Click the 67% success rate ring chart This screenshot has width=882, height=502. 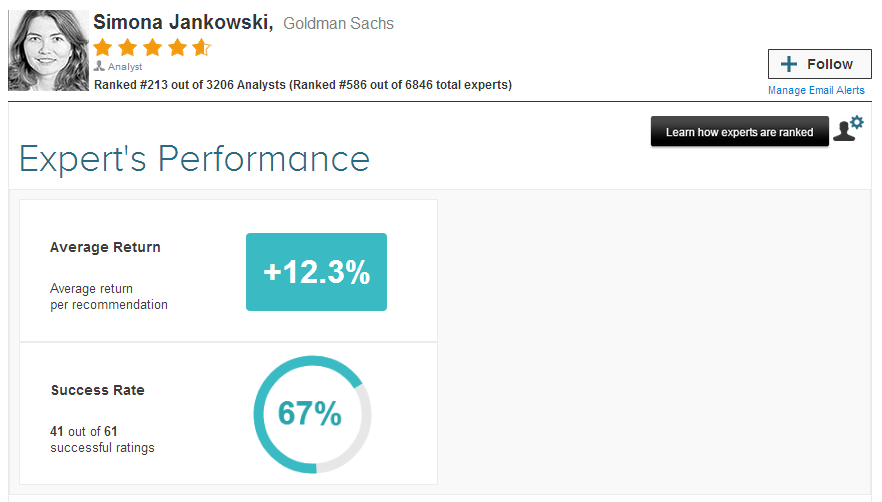pyautogui.click(x=312, y=414)
